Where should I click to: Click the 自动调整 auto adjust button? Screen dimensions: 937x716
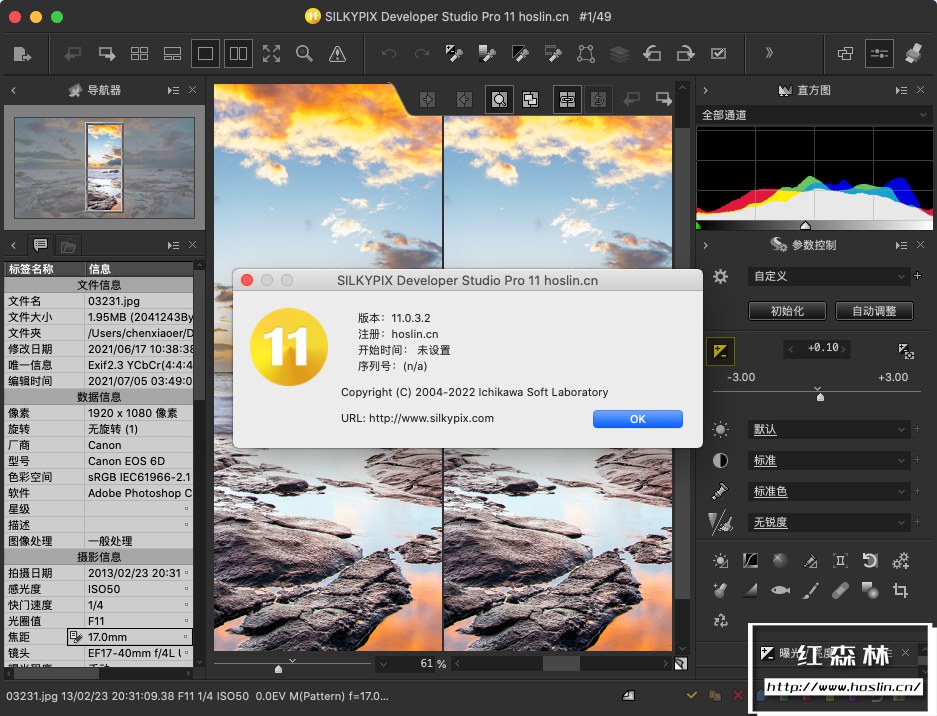(874, 311)
